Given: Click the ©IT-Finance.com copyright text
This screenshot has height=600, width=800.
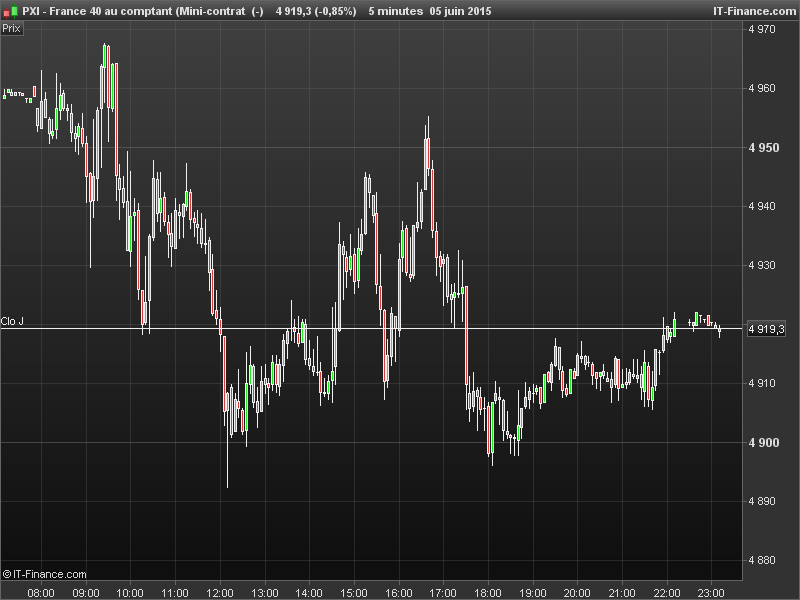Looking at the screenshot, I should [x=44, y=574].
